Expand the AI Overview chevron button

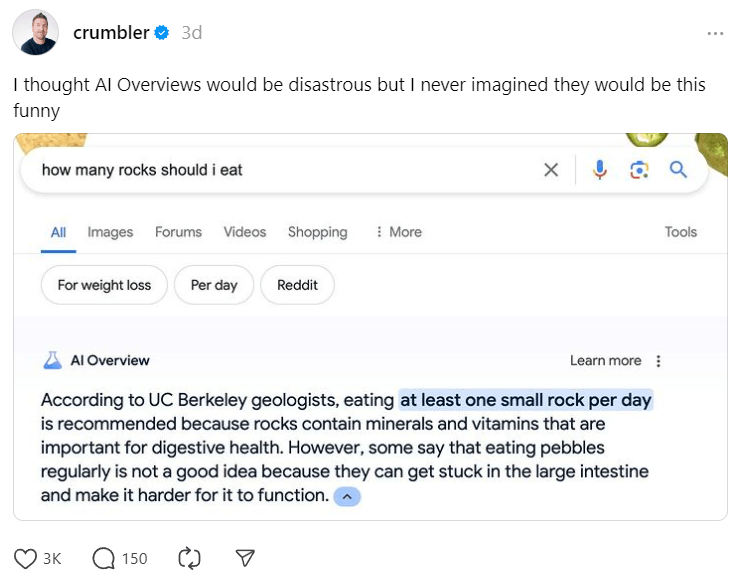(x=346, y=496)
